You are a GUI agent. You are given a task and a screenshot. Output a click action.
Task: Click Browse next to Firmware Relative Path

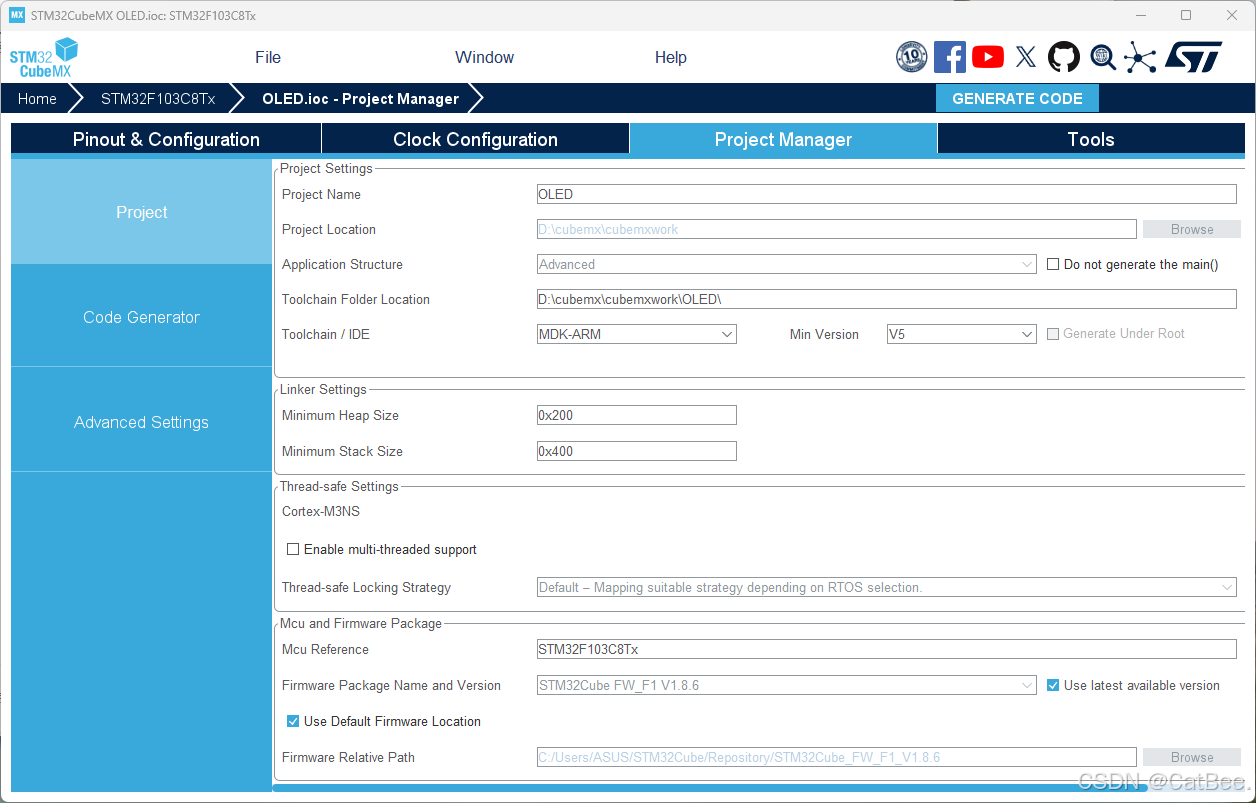click(x=1192, y=757)
